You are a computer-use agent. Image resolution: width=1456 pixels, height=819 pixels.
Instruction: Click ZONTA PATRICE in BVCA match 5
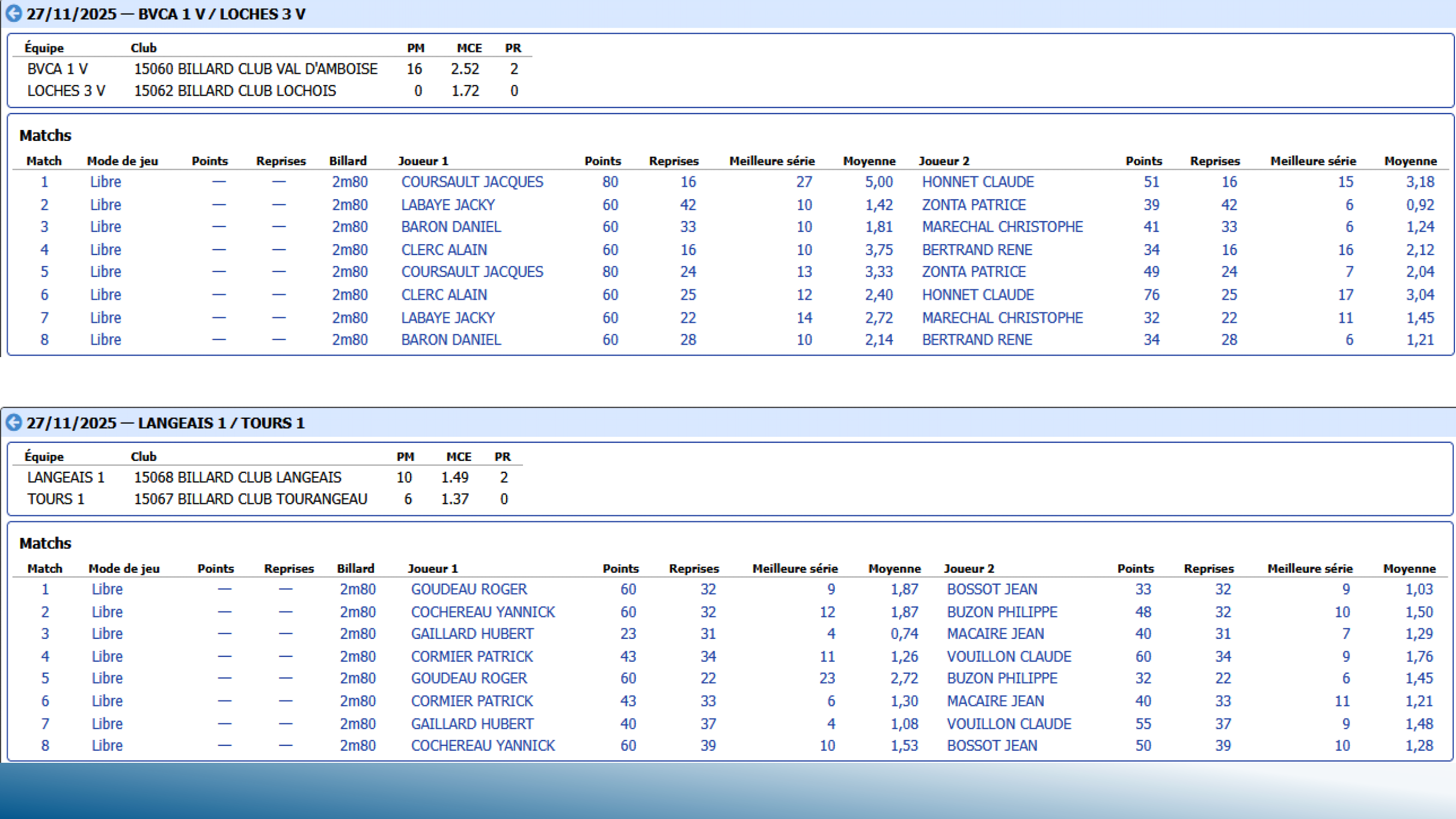tap(973, 272)
